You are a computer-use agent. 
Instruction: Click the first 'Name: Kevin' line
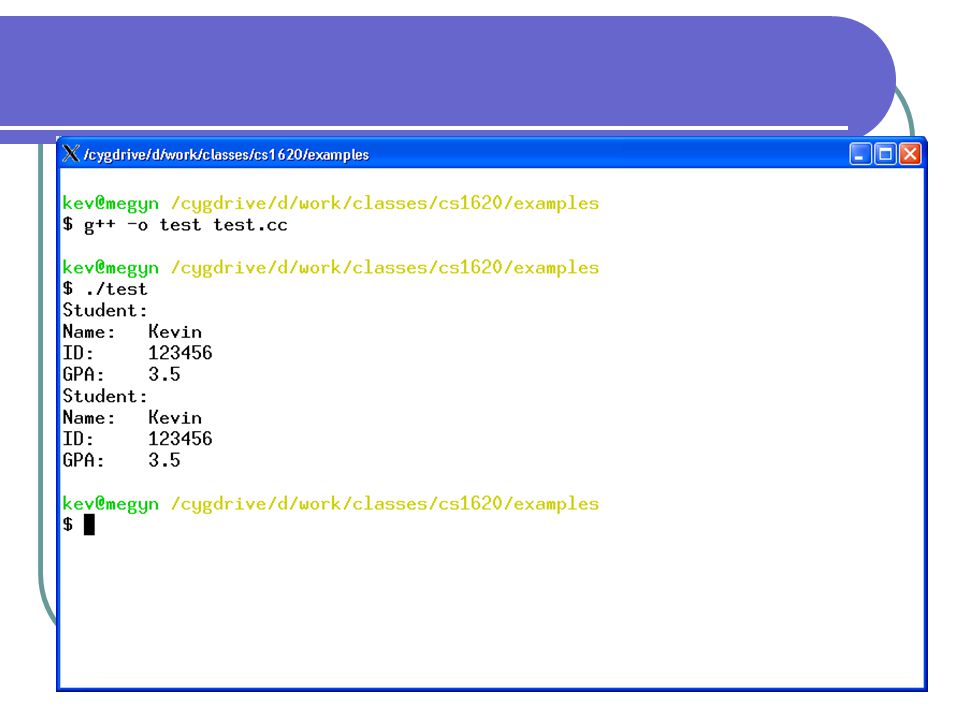pyautogui.click(x=132, y=332)
